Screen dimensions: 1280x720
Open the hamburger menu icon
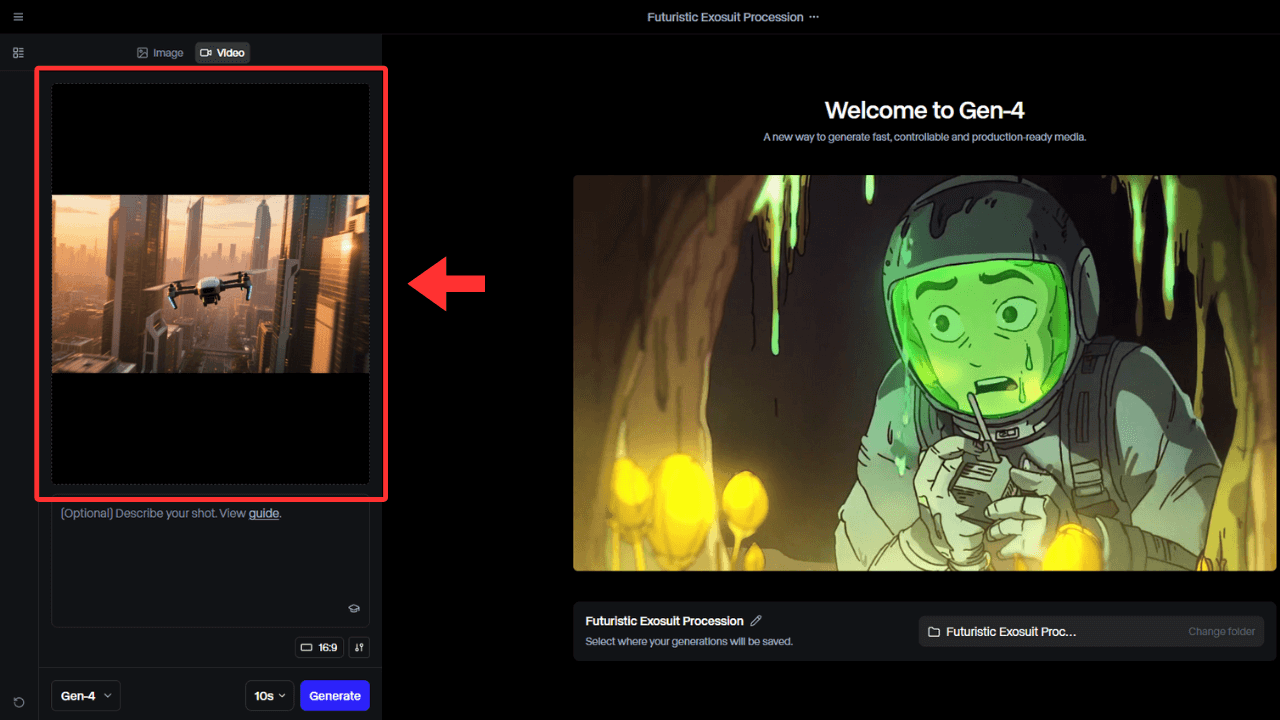tap(18, 17)
